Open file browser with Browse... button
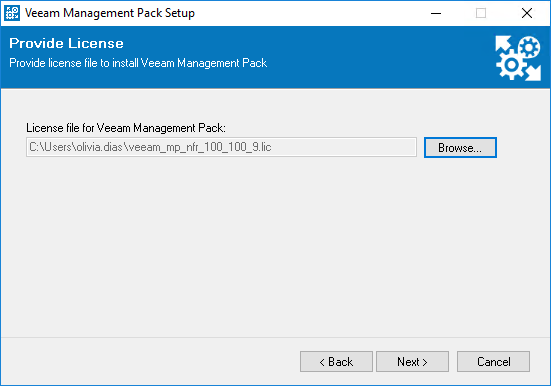Viewport: 551px width, 386px height. pos(460,148)
